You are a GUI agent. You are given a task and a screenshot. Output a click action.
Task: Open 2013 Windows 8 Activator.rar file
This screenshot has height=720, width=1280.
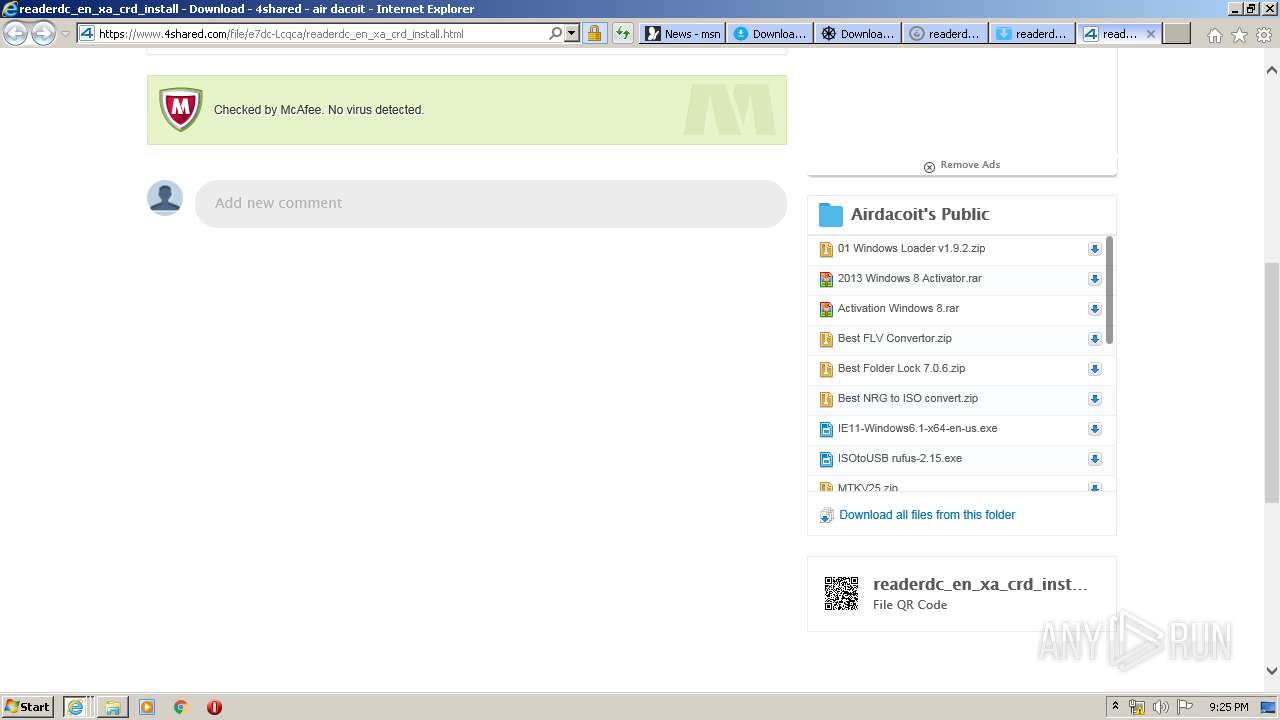(x=910, y=278)
